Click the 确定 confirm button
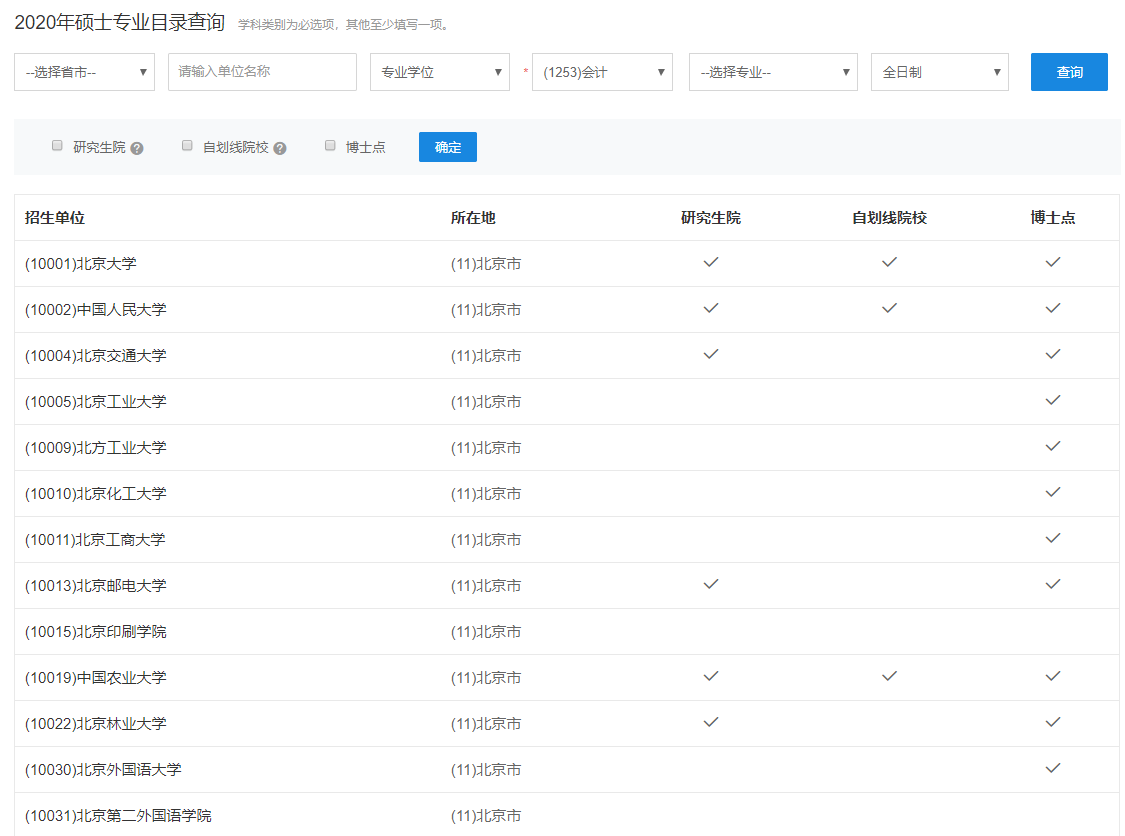This screenshot has width=1125, height=836. (447, 147)
